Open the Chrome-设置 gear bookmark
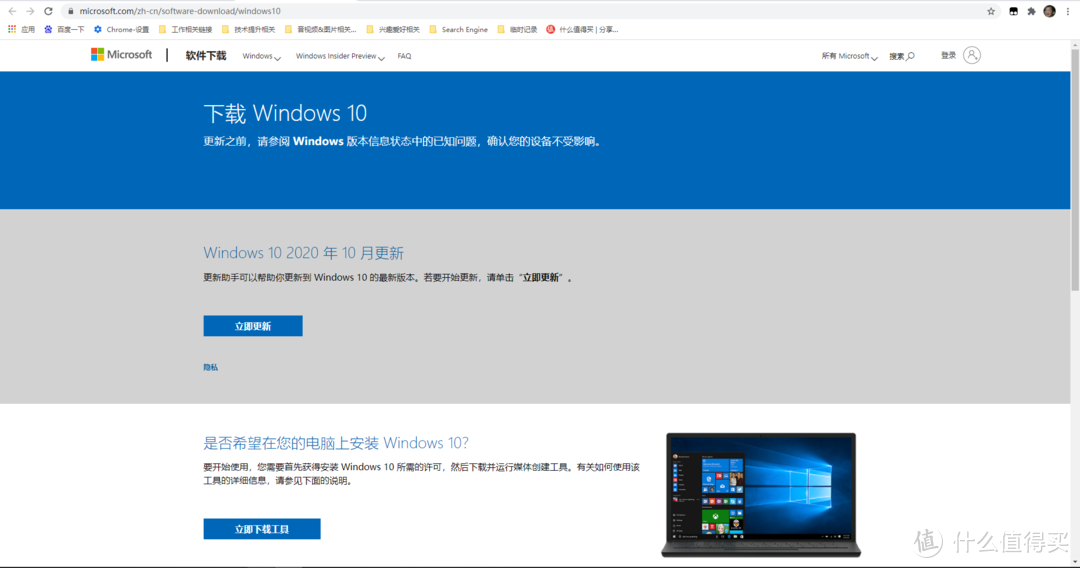The width and height of the screenshot is (1080, 568). pyautogui.click(x=121, y=30)
